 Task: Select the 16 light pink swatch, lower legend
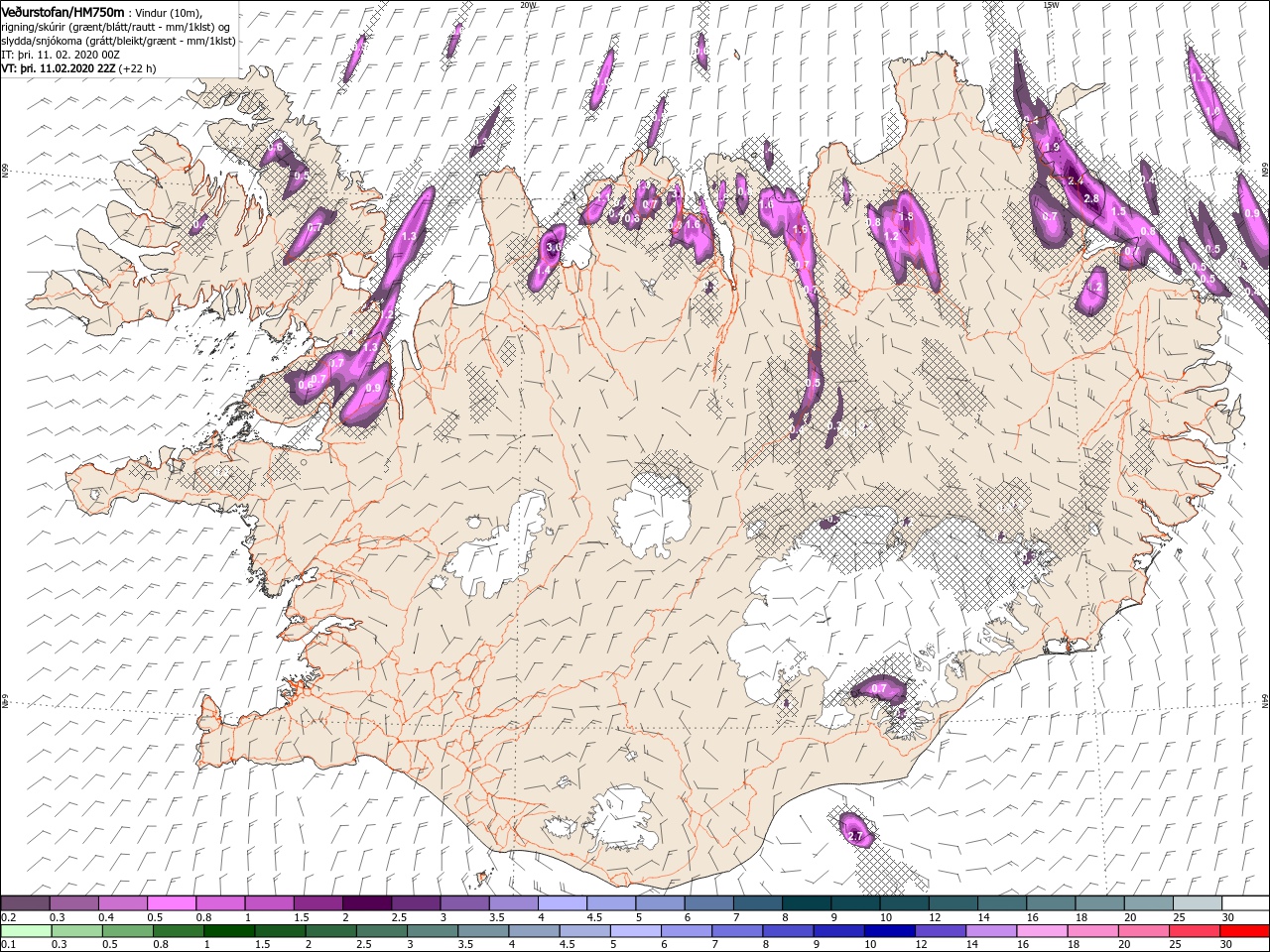tap(1041, 930)
